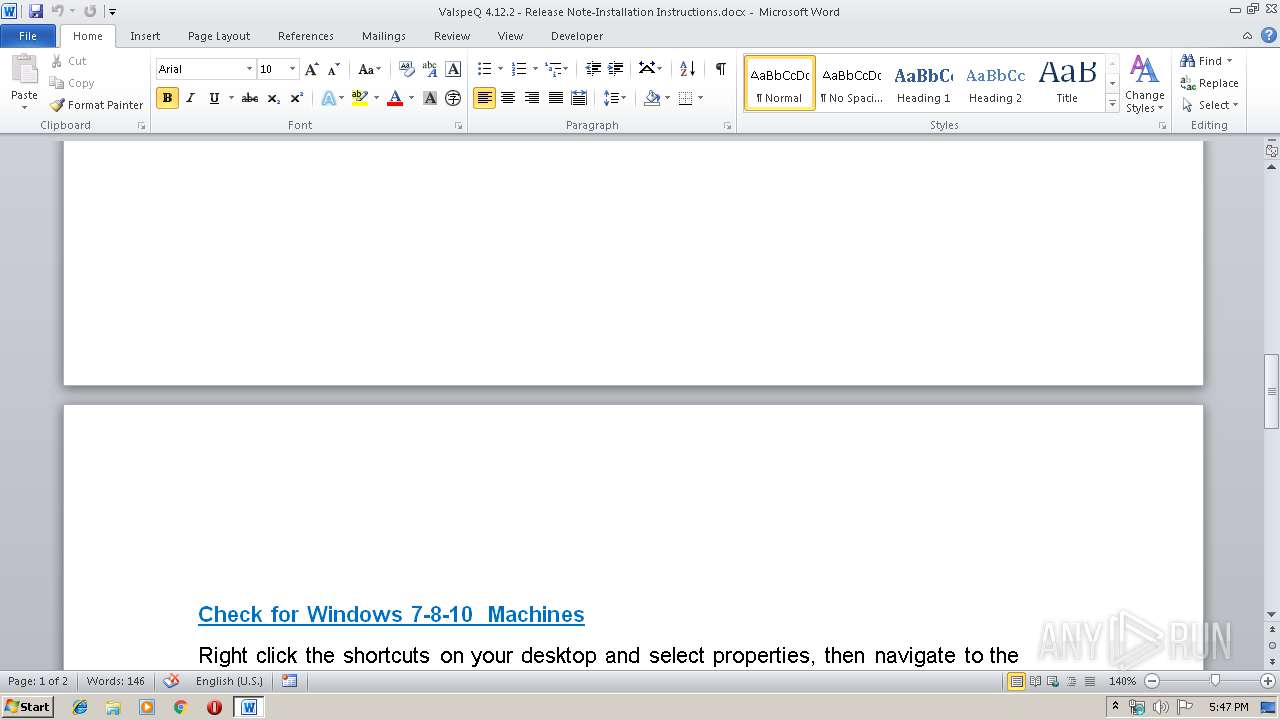Click the Character Border icon

(x=453, y=69)
